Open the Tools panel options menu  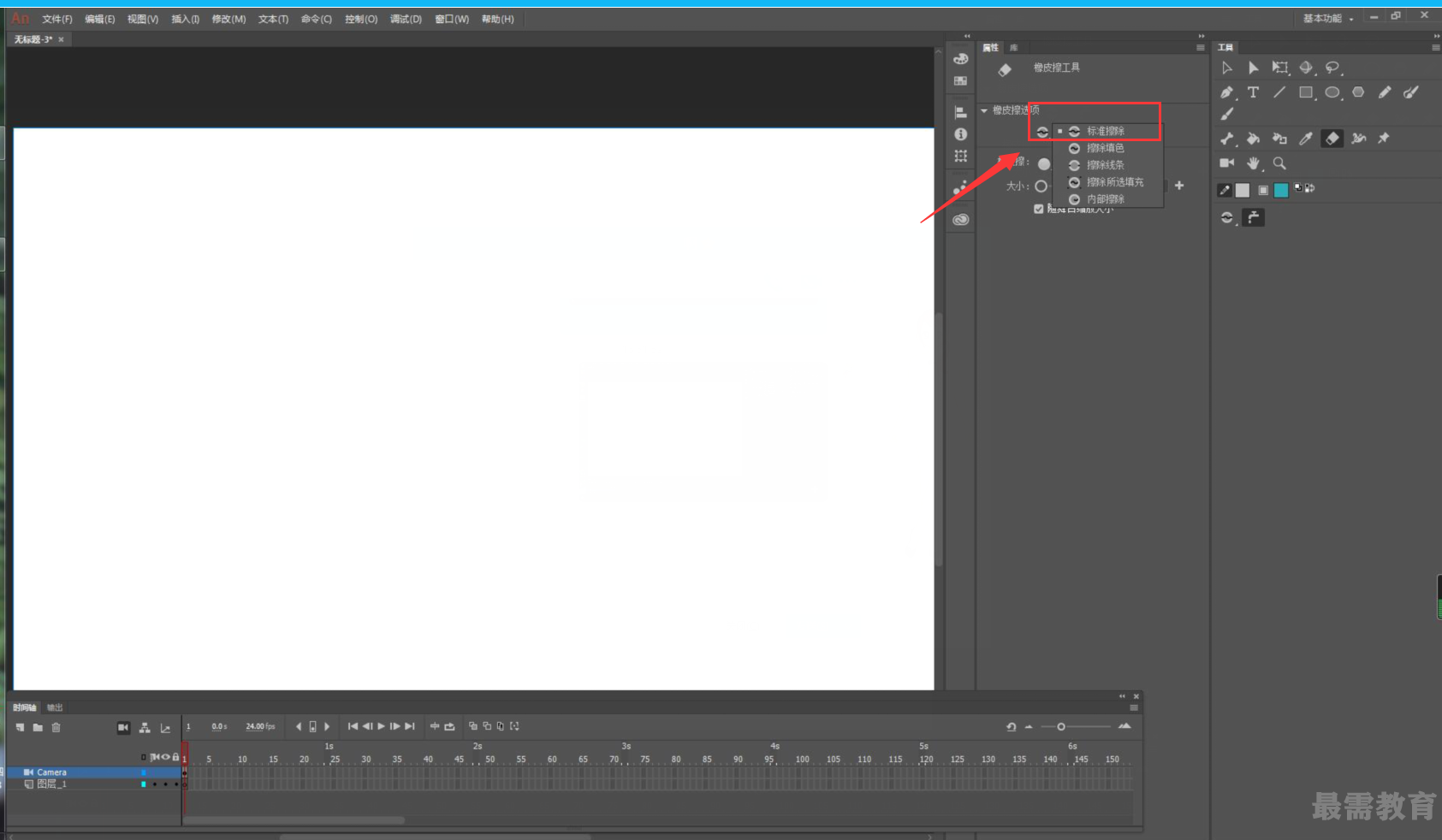click(1436, 48)
